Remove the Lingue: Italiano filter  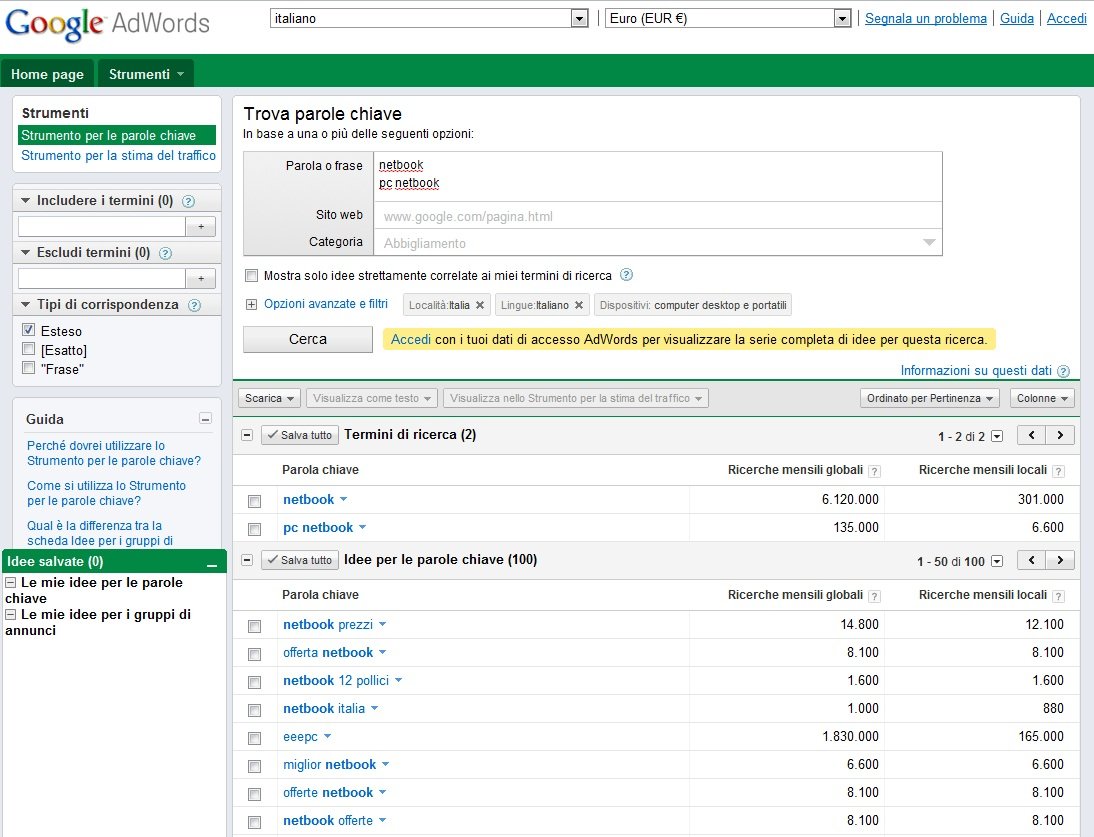point(578,305)
